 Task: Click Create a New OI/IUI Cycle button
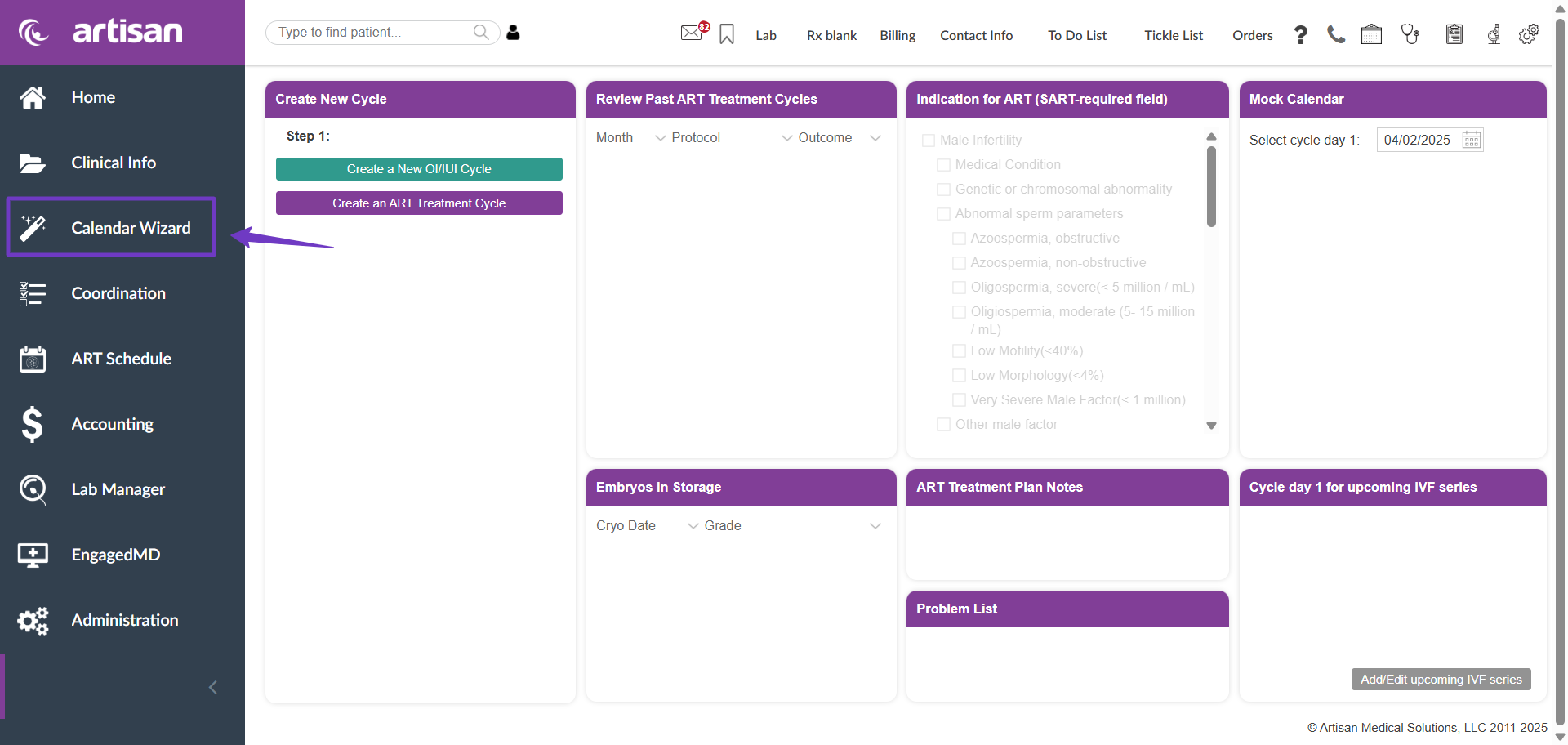(x=419, y=169)
